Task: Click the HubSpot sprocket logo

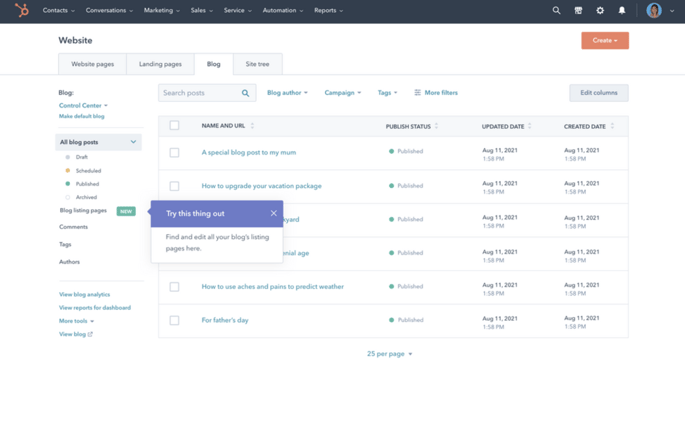Action: point(21,11)
